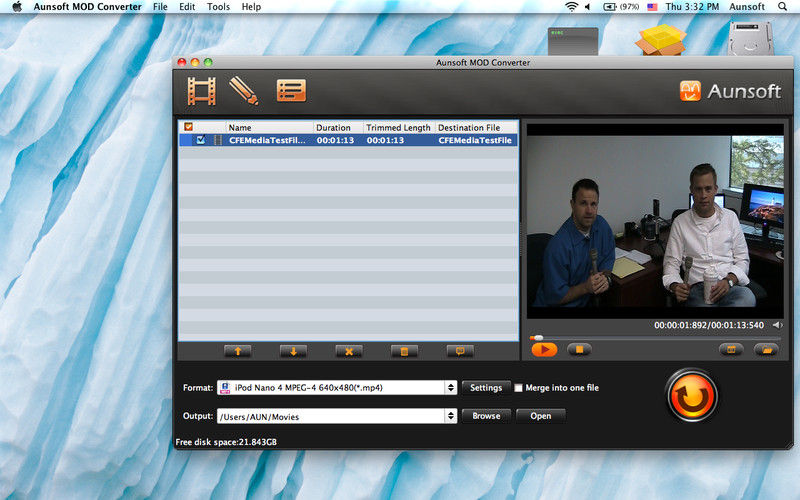Move selected file up with arrow button
Screen dimensions: 800x500
[238, 351]
